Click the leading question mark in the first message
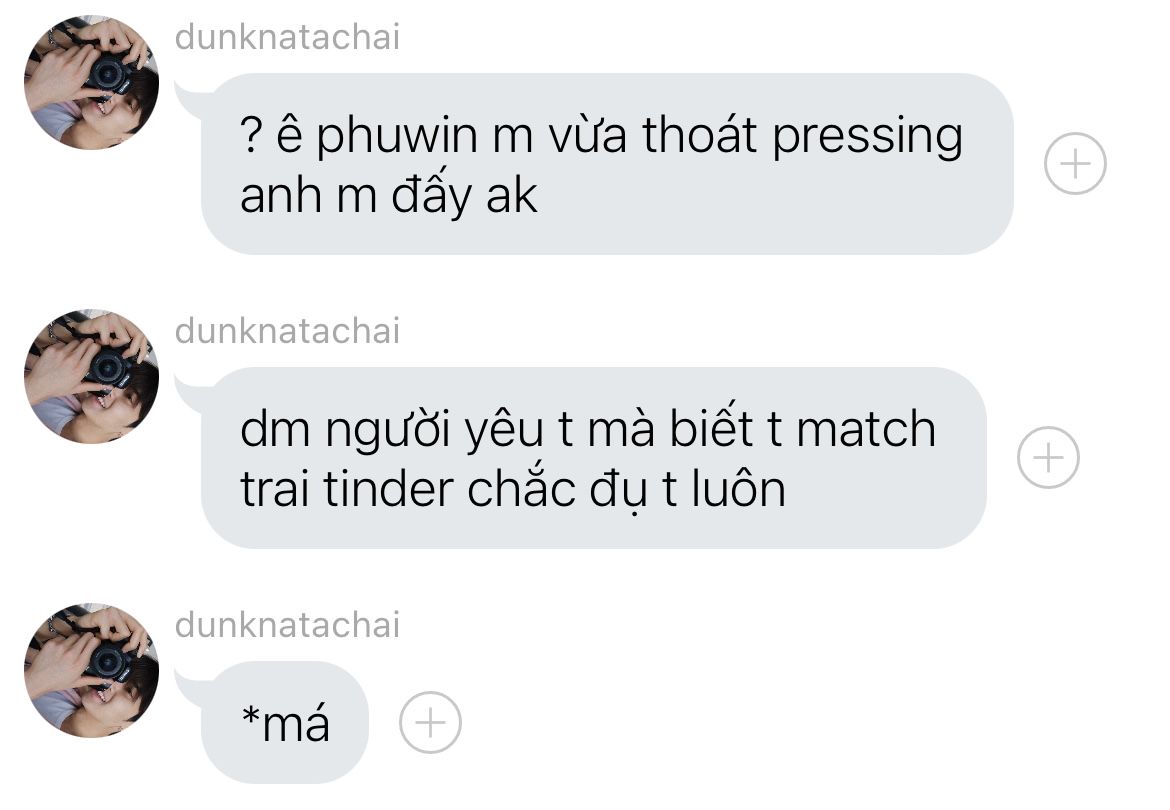This screenshot has width=1170, height=810. (251, 135)
